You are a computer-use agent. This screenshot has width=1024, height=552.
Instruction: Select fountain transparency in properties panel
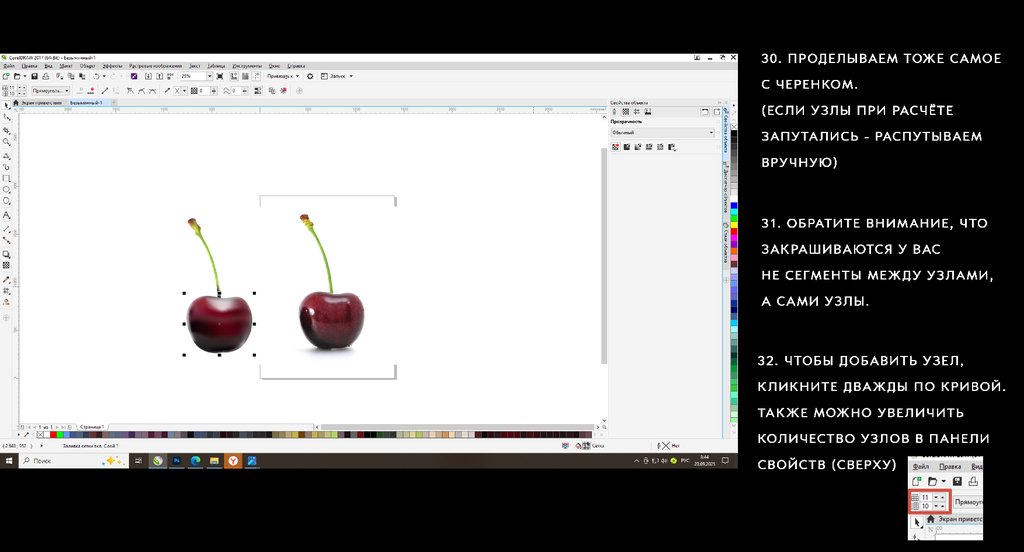(x=637, y=147)
